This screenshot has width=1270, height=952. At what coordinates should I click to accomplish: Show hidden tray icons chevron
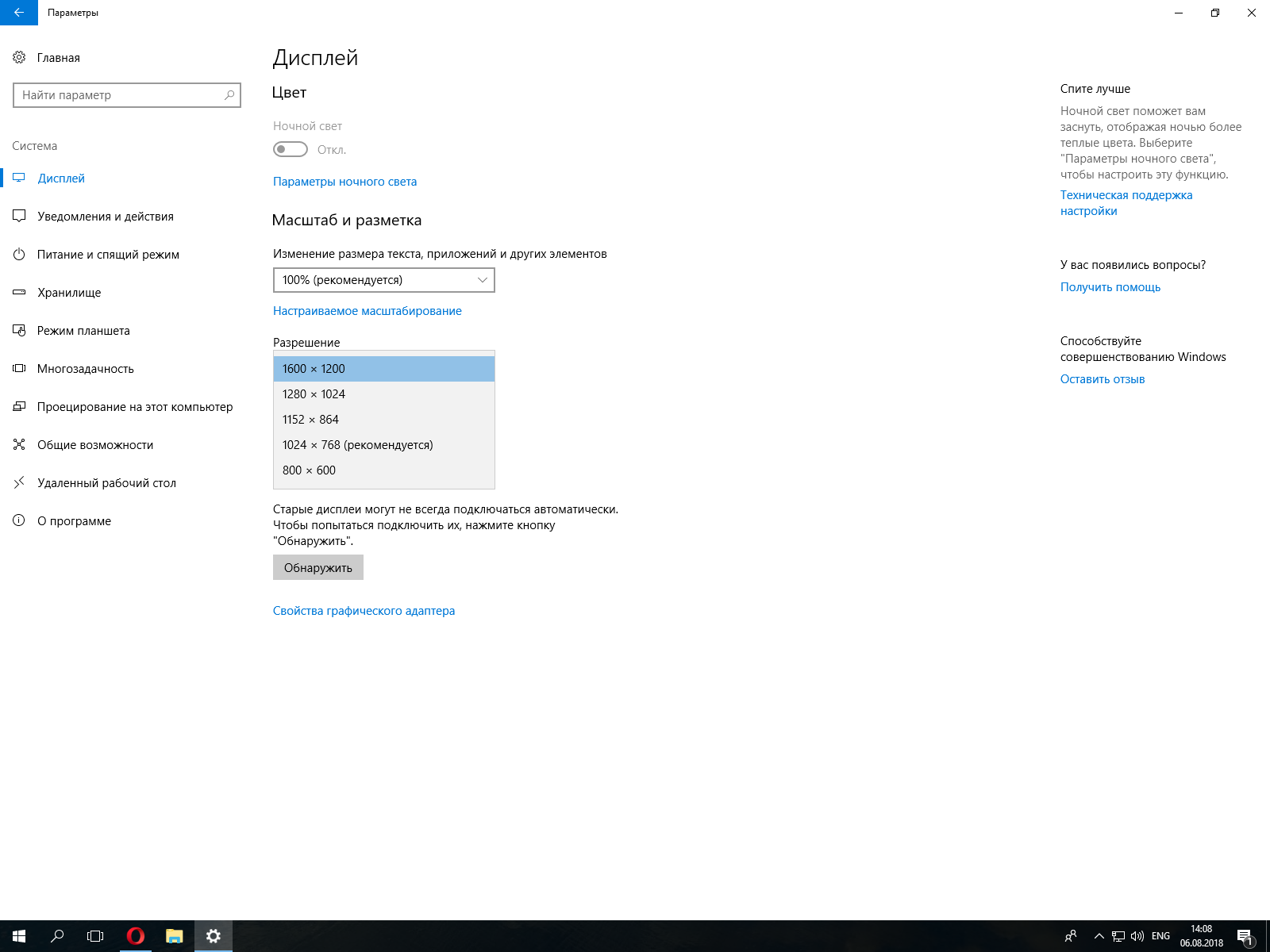(1099, 936)
